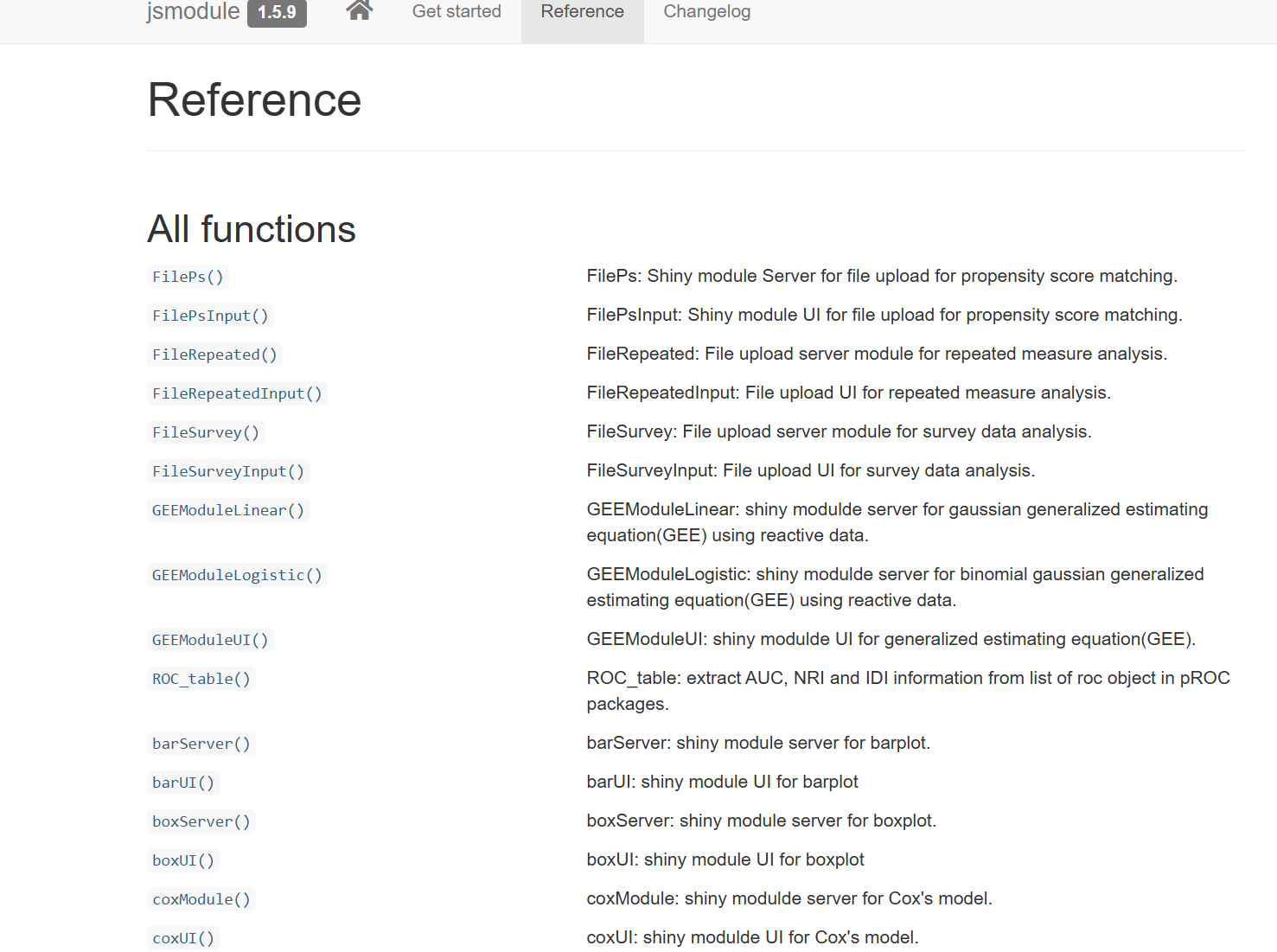Click the home icon in navbar
The height and width of the screenshot is (952, 1277).
pyautogui.click(x=359, y=11)
